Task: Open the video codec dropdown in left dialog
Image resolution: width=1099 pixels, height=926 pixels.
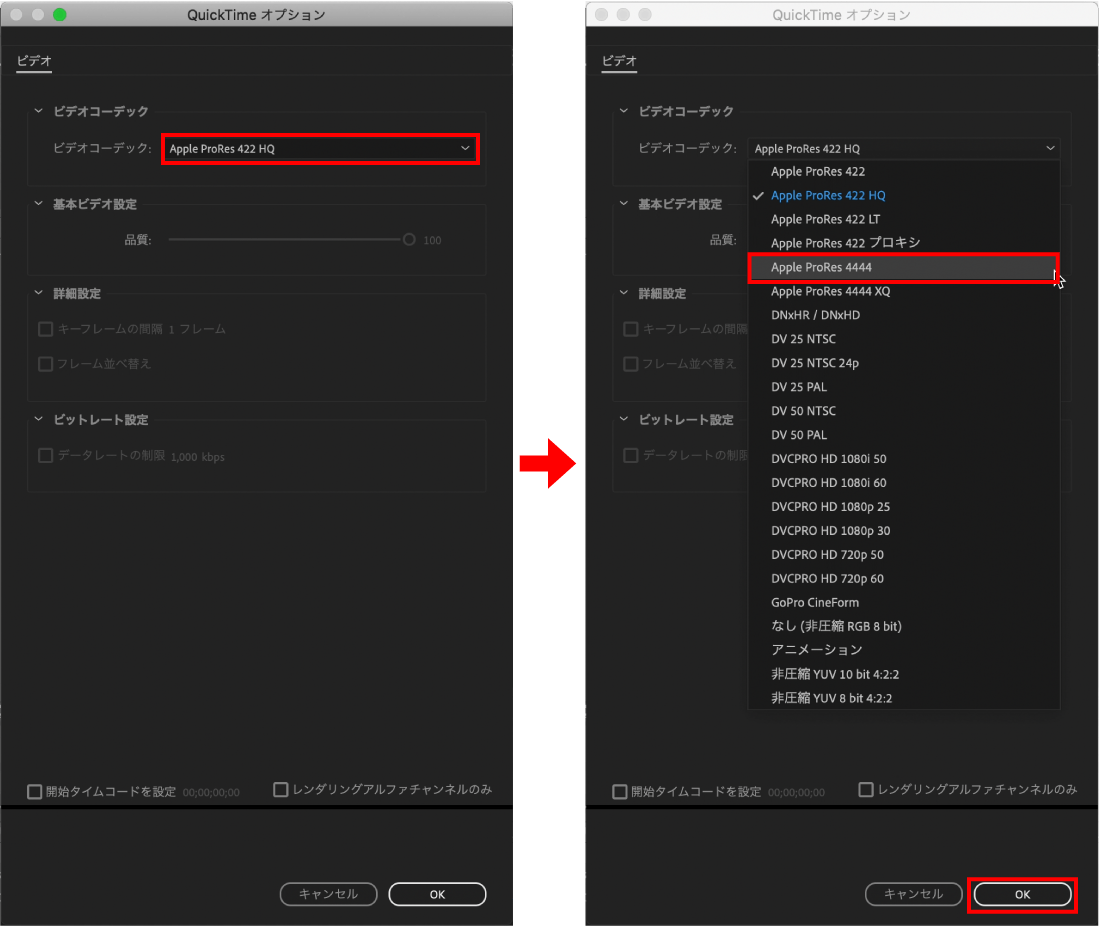Action: [320, 149]
